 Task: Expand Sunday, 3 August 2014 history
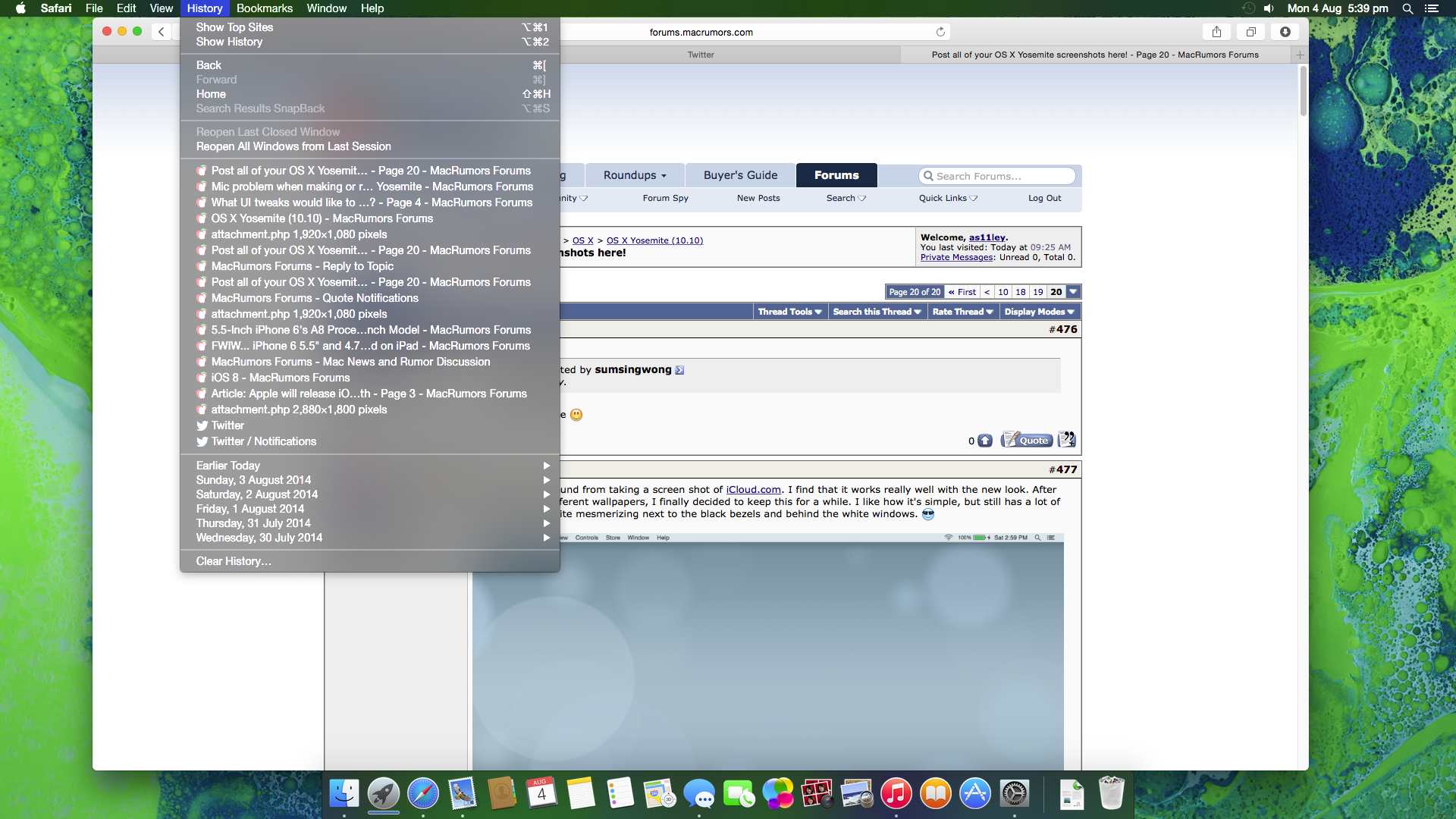(x=370, y=480)
